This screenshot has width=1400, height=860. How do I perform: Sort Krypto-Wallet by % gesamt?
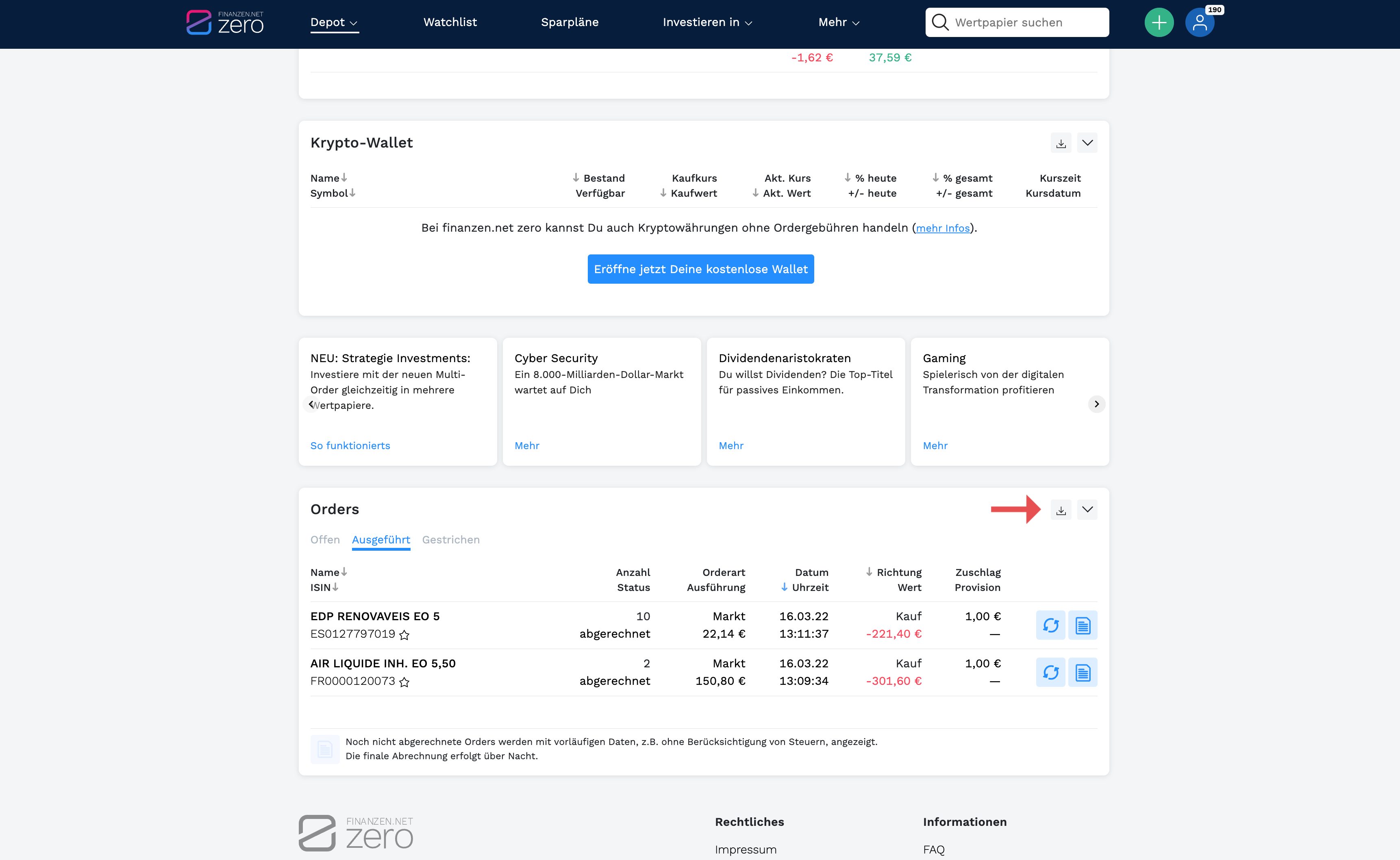[962, 178]
